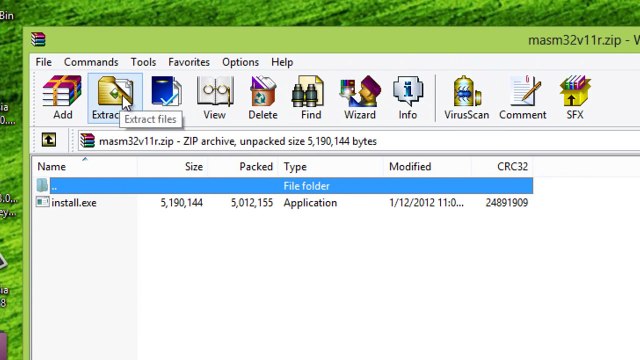The width and height of the screenshot is (640, 360).
Task: Click the Delete toolbar icon
Action: click(x=263, y=91)
